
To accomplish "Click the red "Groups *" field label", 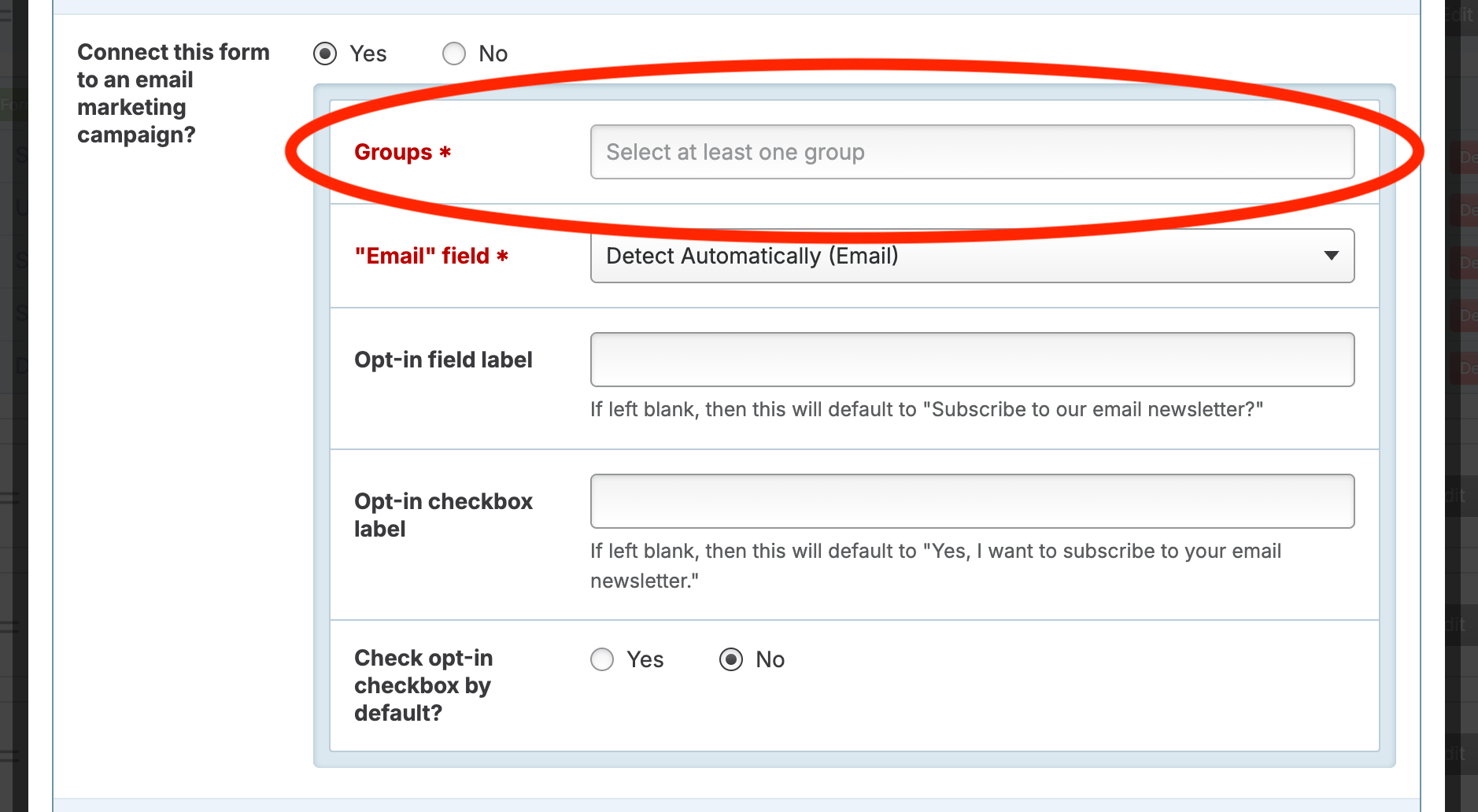I will (401, 152).
